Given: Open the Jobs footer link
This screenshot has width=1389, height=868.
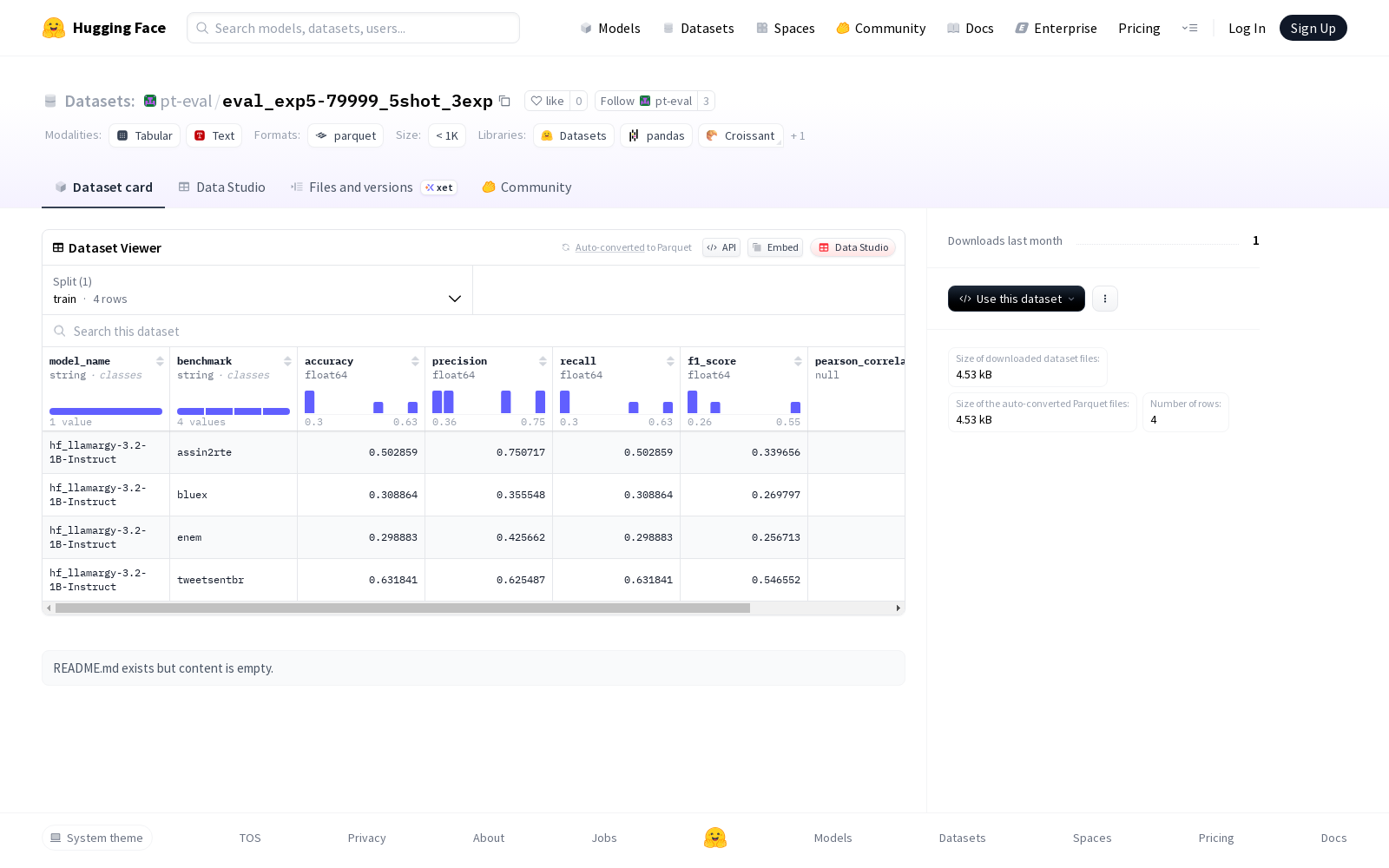Looking at the screenshot, I should point(604,838).
